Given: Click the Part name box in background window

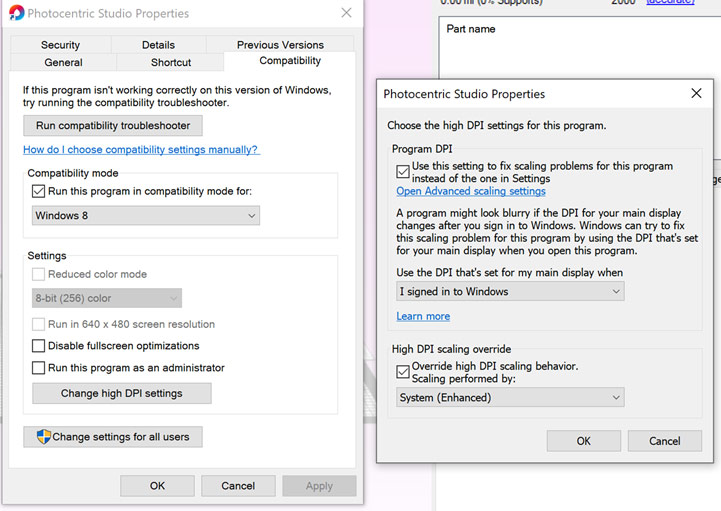Looking at the screenshot, I should 579,48.
